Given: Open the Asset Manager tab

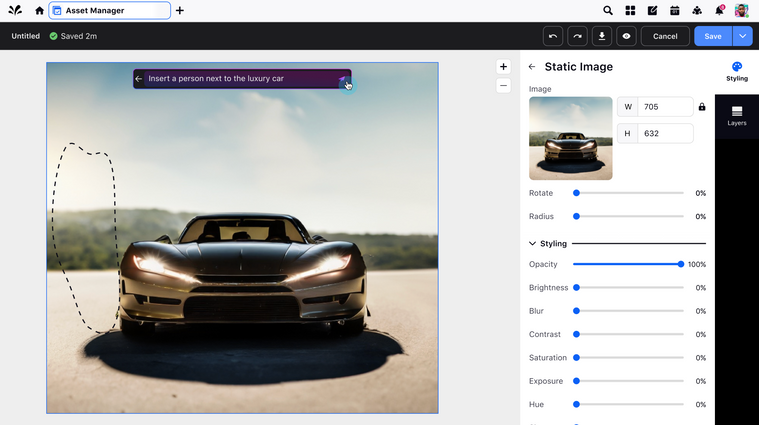Looking at the screenshot, I should tap(109, 11).
